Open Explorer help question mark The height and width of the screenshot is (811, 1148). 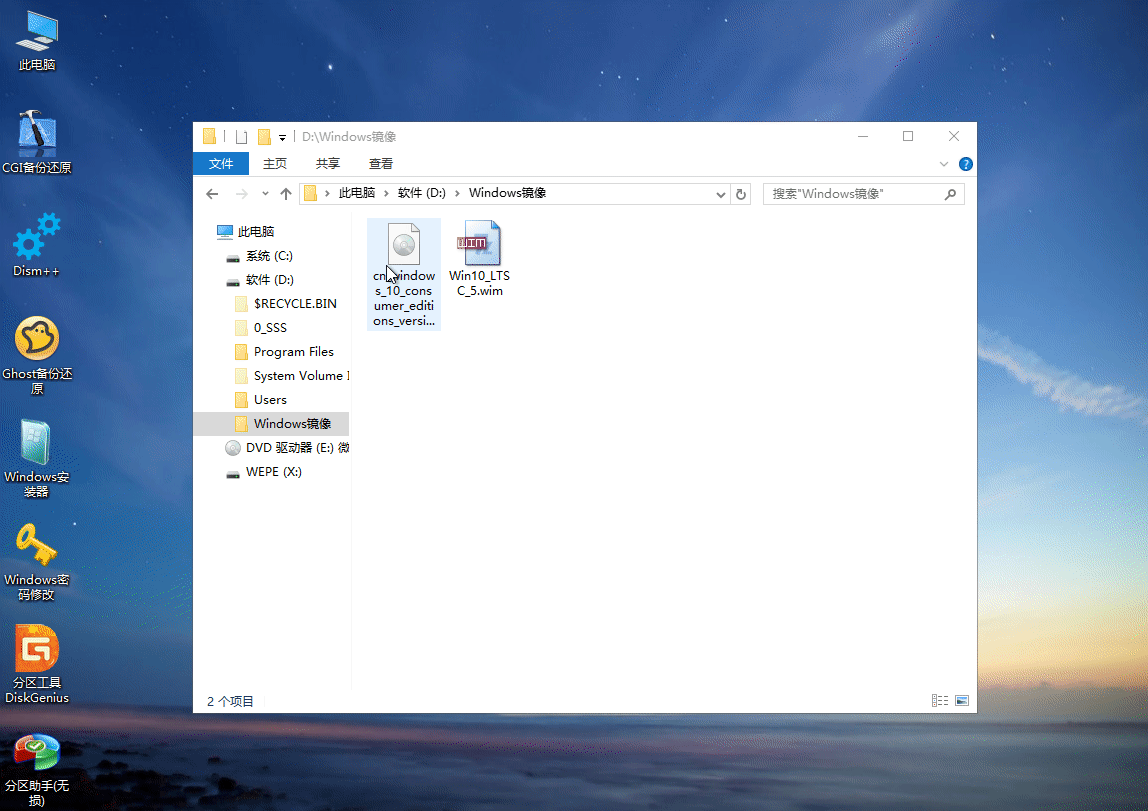[x=966, y=164]
